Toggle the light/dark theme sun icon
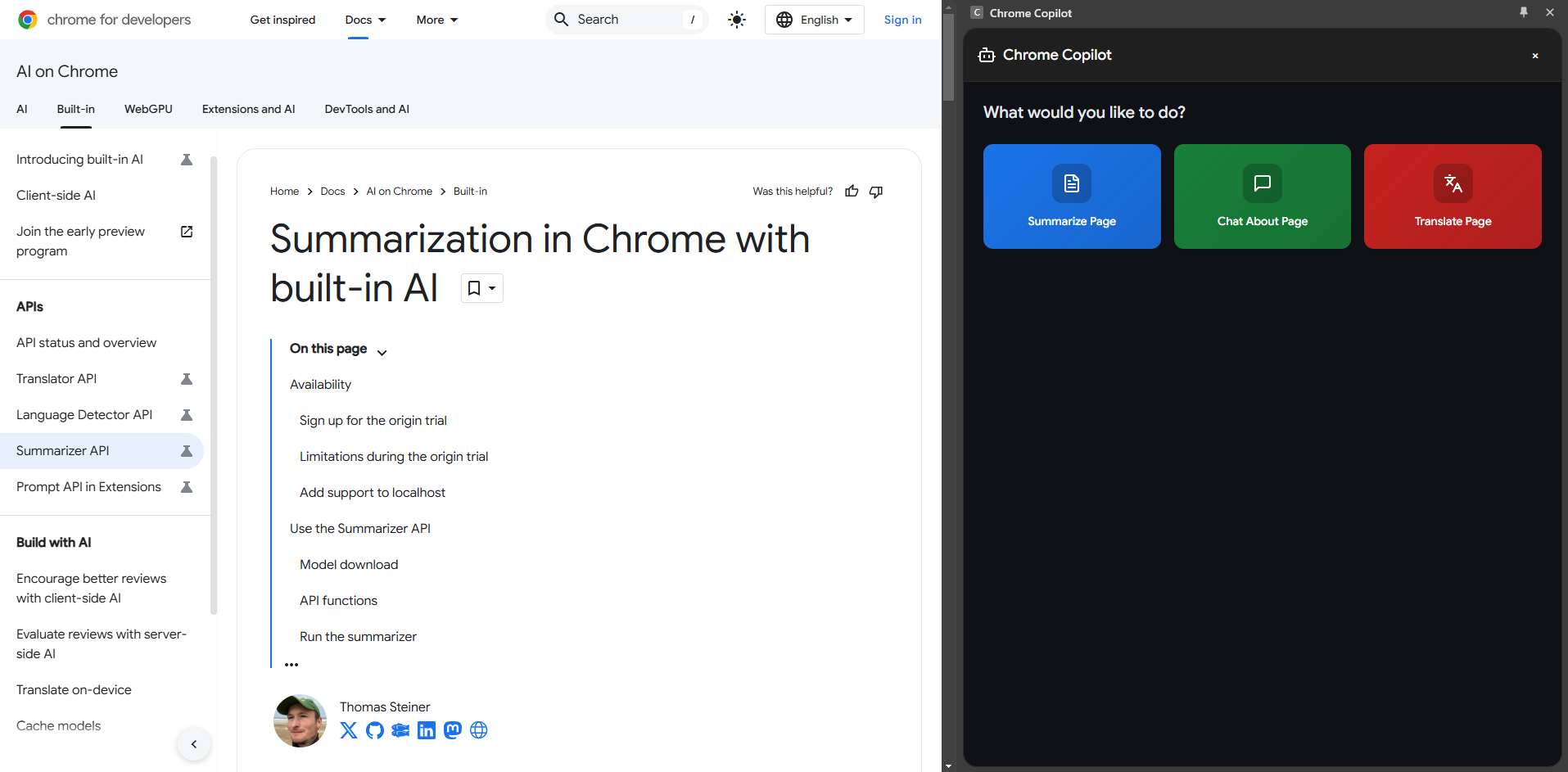The image size is (1568, 772). coord(737,20)
